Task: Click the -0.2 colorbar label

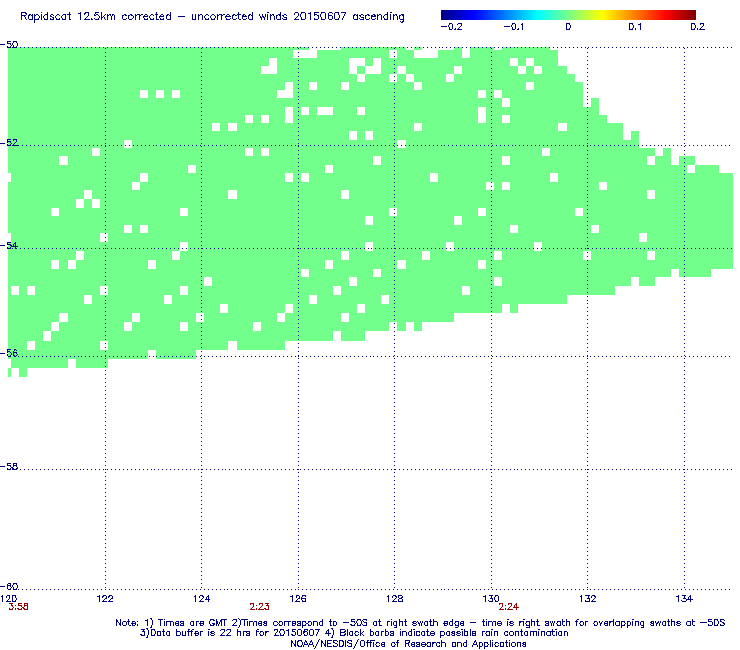Action: point(452,27)
